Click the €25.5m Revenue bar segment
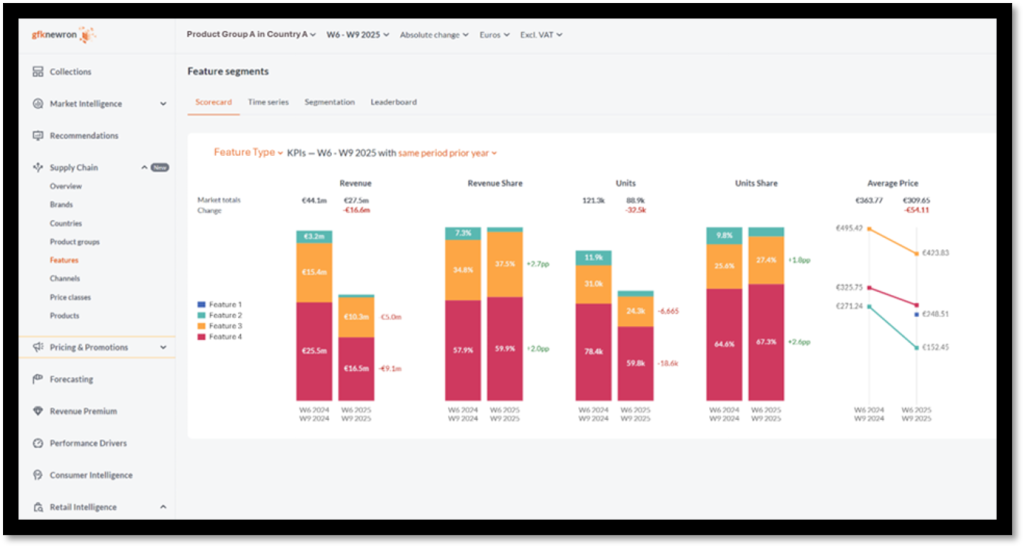The image size is (1024, 547). (314, 351)
